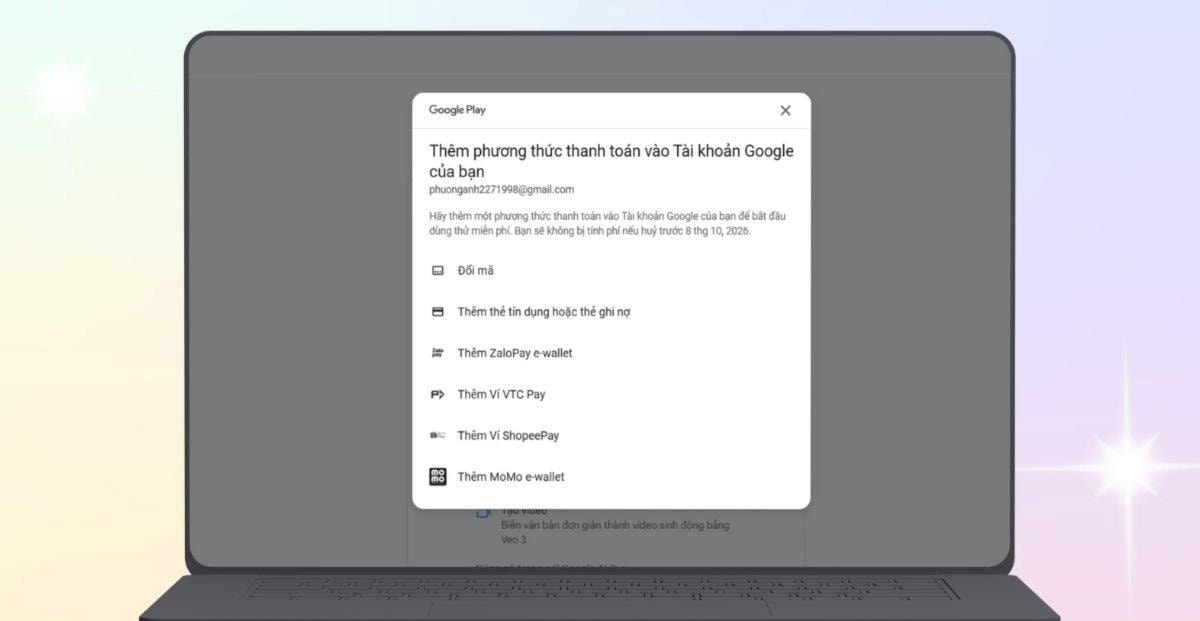Screen dimensions: 1200x621
Task: Click 'Biến văn bản đơn giản thành video' text
Action: pyautogui.click(x=615, y=525)
